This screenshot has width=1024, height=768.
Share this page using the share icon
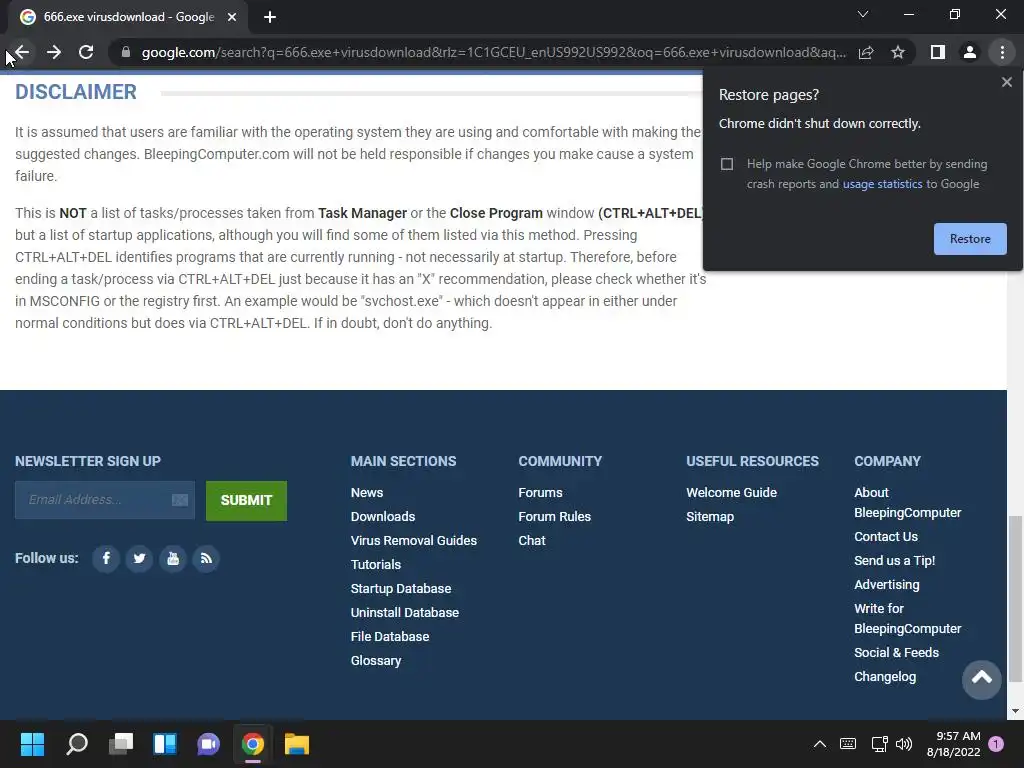pos(866,52)
